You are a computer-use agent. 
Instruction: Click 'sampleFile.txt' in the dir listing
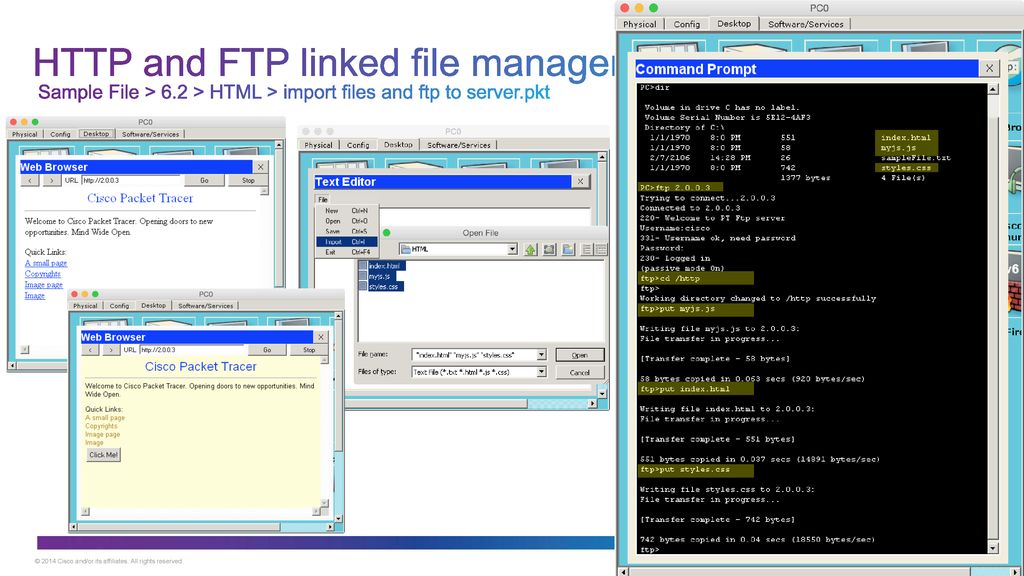tap(916, 157)
